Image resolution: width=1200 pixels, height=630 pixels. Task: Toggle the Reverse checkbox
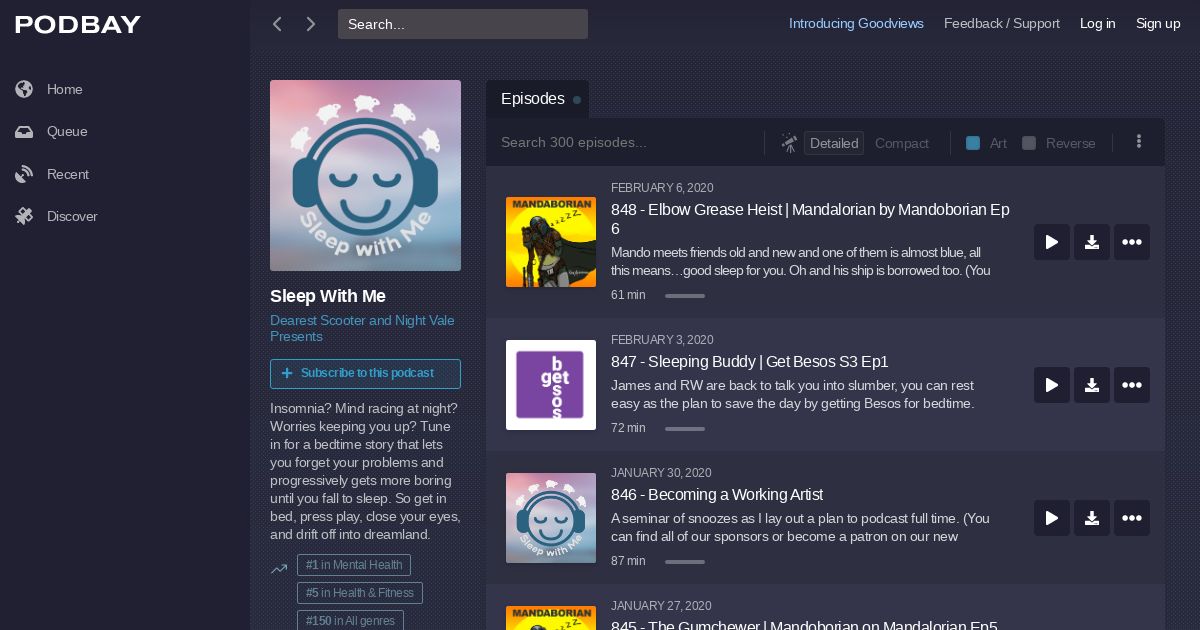(x=1029, y=143)
